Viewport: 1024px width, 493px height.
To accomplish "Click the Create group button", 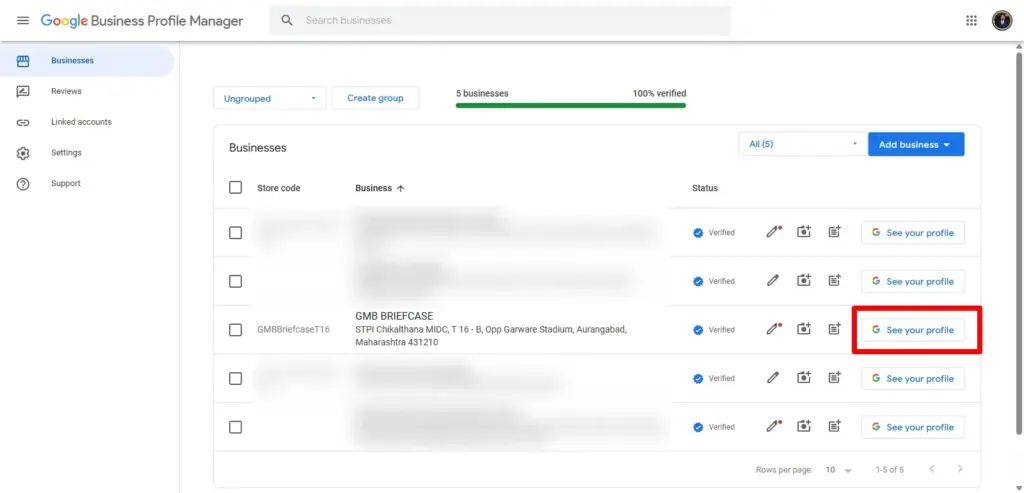I will 375,98.
